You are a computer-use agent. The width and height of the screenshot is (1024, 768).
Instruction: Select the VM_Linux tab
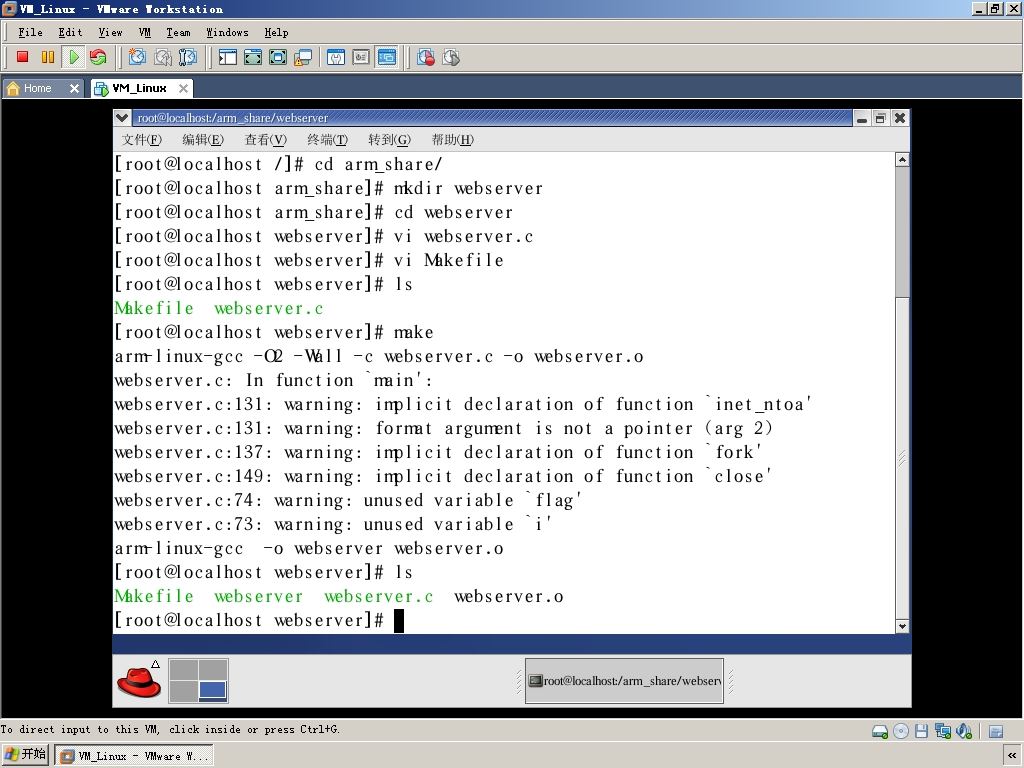pyautogui.click(x=139, y=88)
